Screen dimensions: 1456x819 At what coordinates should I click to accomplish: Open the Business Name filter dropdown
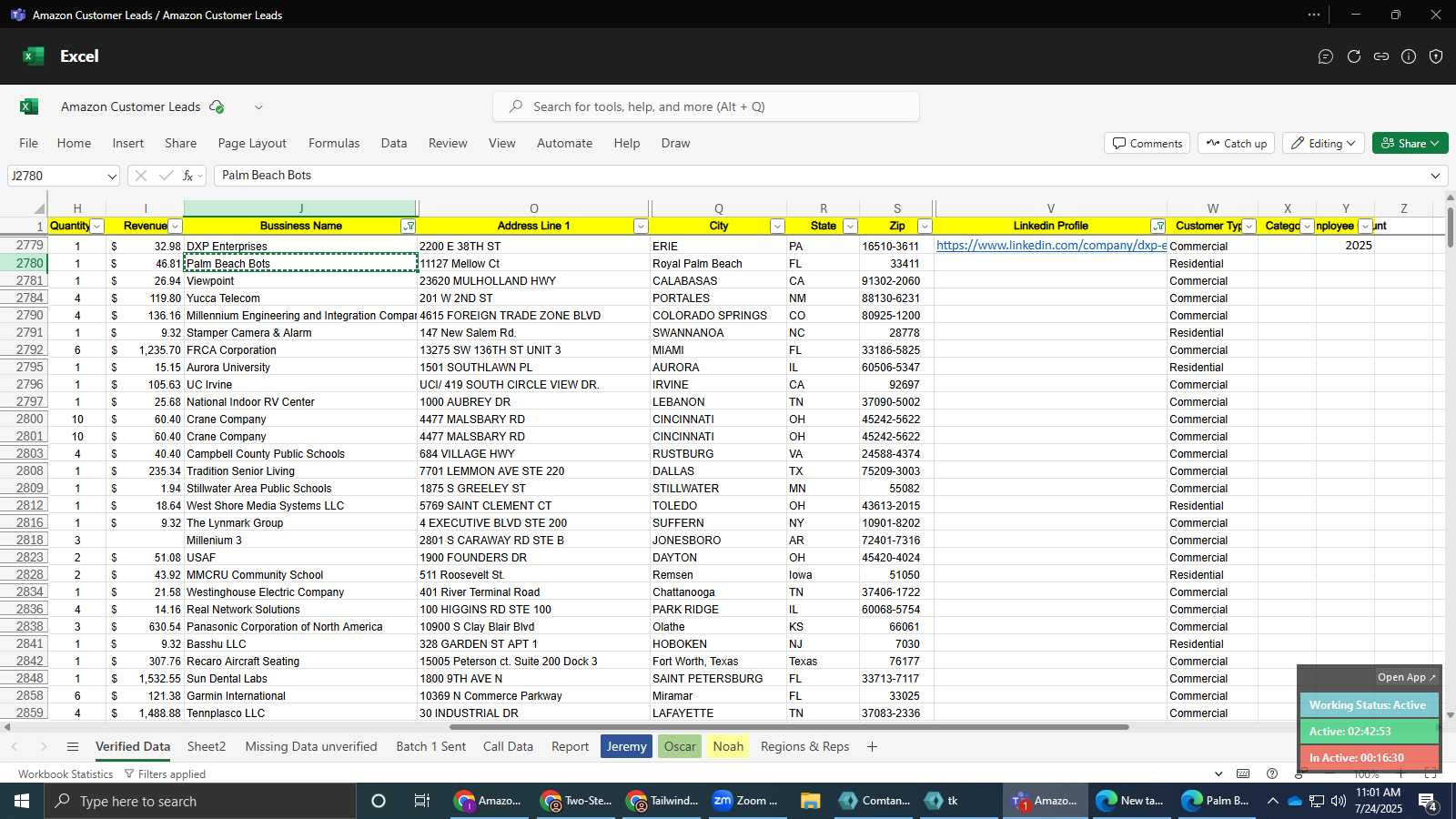(x=409, y=227)
